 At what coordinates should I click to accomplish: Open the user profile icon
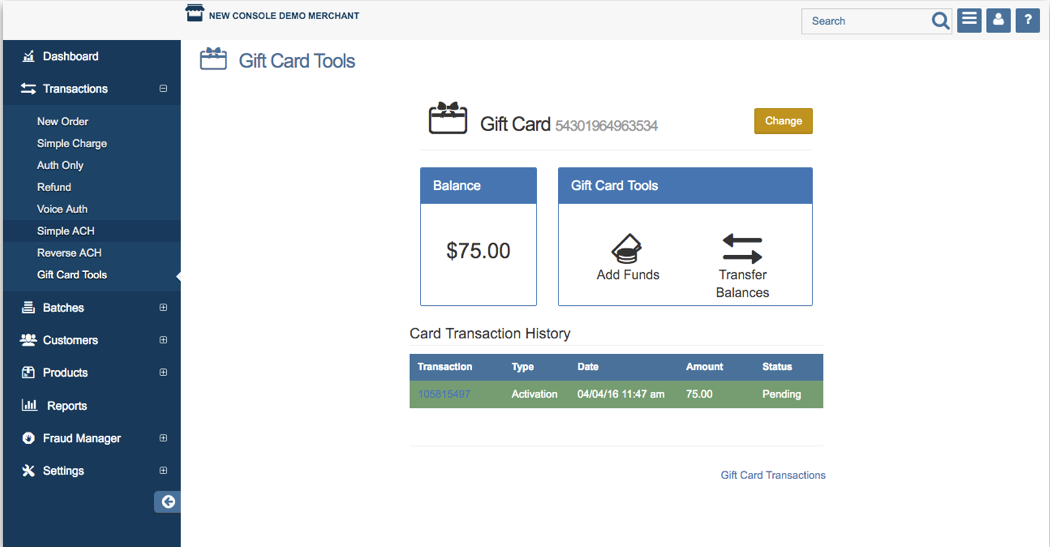[x=998, y=20]
